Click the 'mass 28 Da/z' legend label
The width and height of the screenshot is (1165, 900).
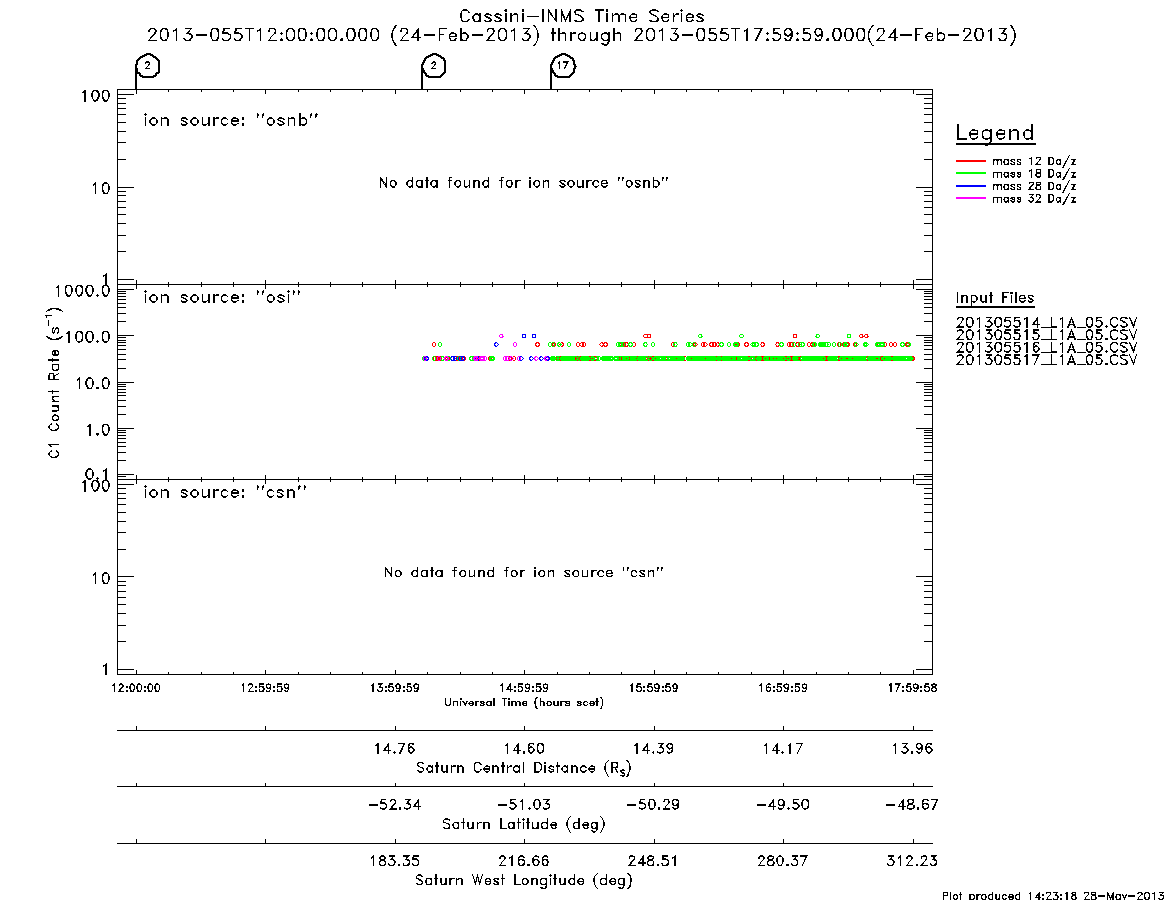(x=1034, y=187)
